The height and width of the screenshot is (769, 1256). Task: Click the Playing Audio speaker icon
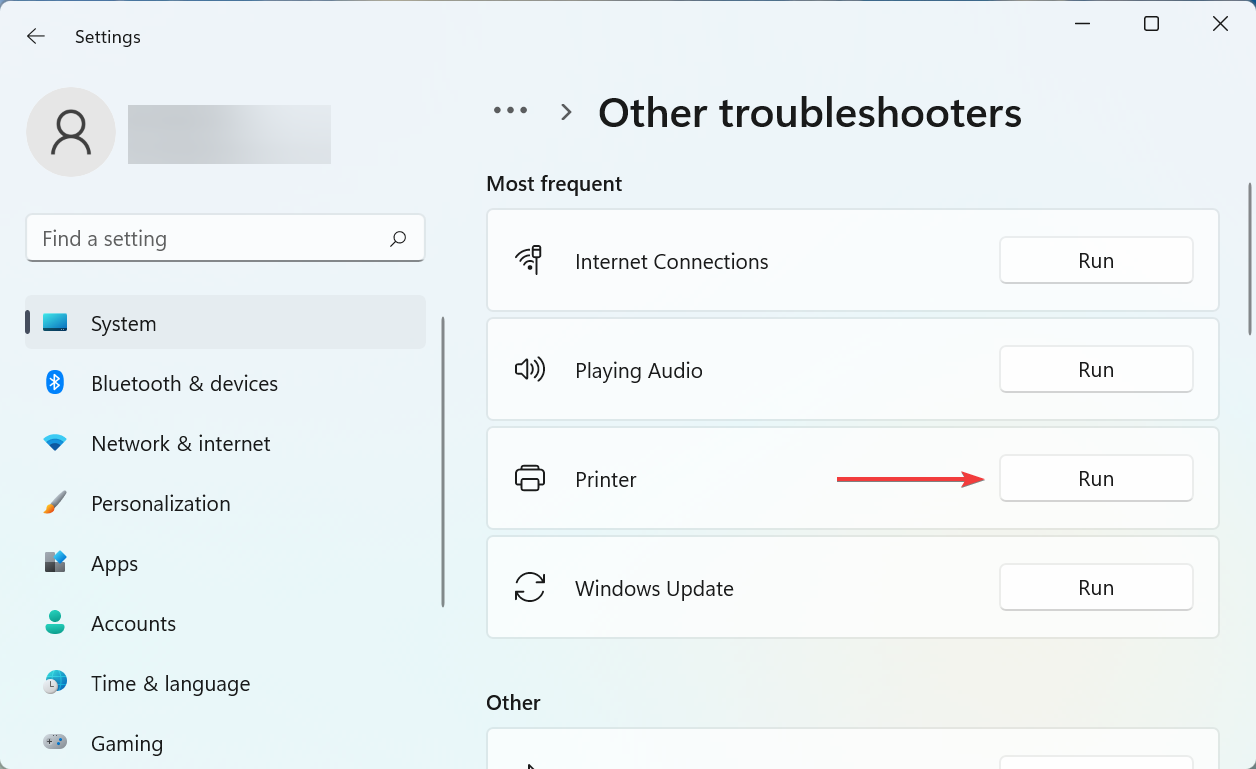point(529,370)
